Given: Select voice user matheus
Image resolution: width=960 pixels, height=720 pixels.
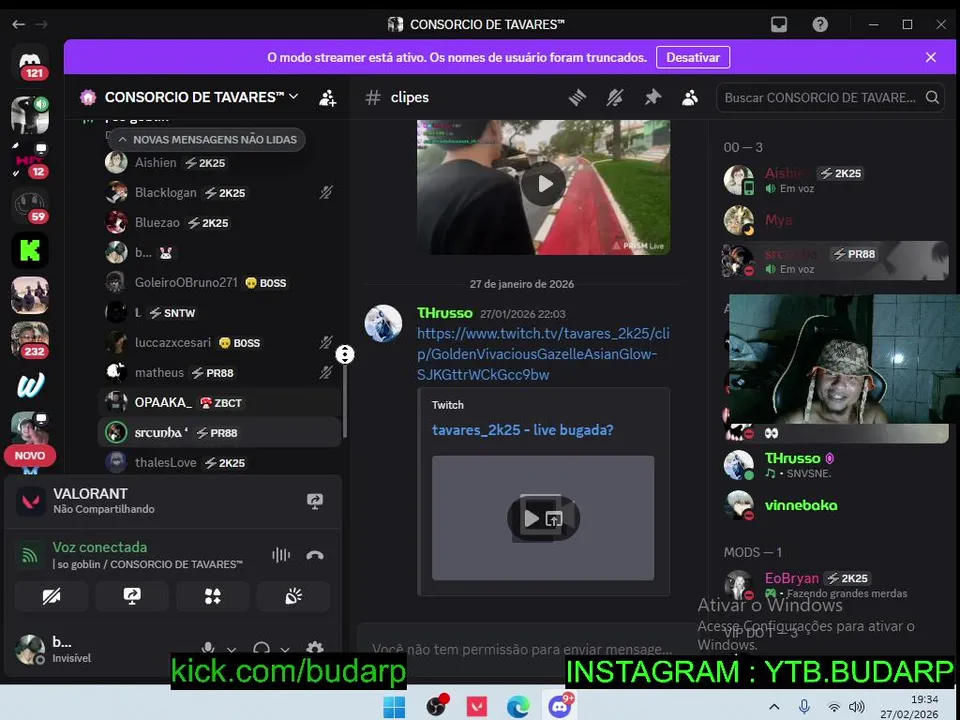Looking at the screenshot, I should tap(219, 373).
